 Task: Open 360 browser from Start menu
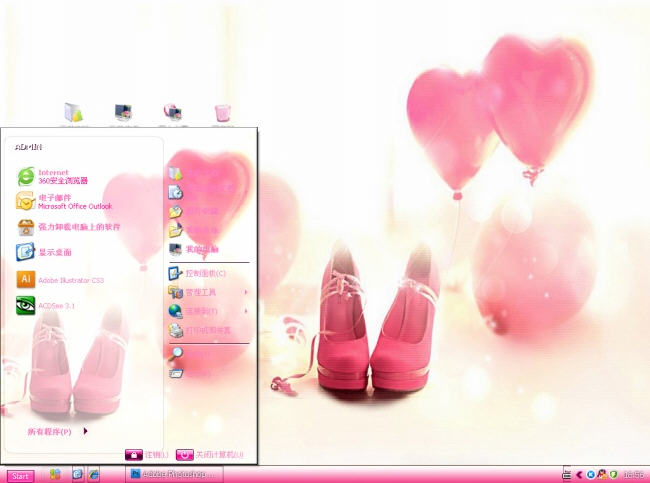[x=52, y=177]
